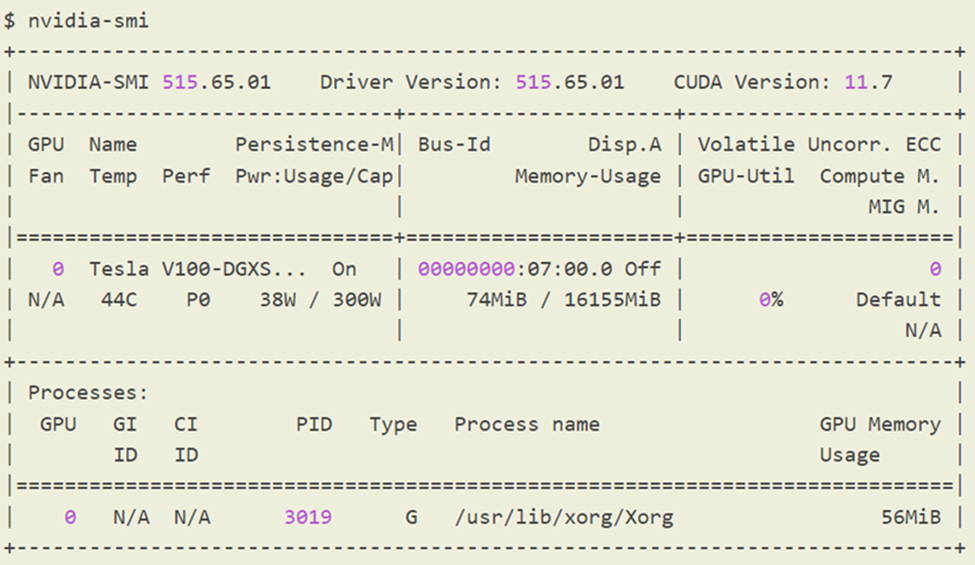Click the Bus-Id column header
Viewport: 975px width, 565px height.
tap(454, 144)
